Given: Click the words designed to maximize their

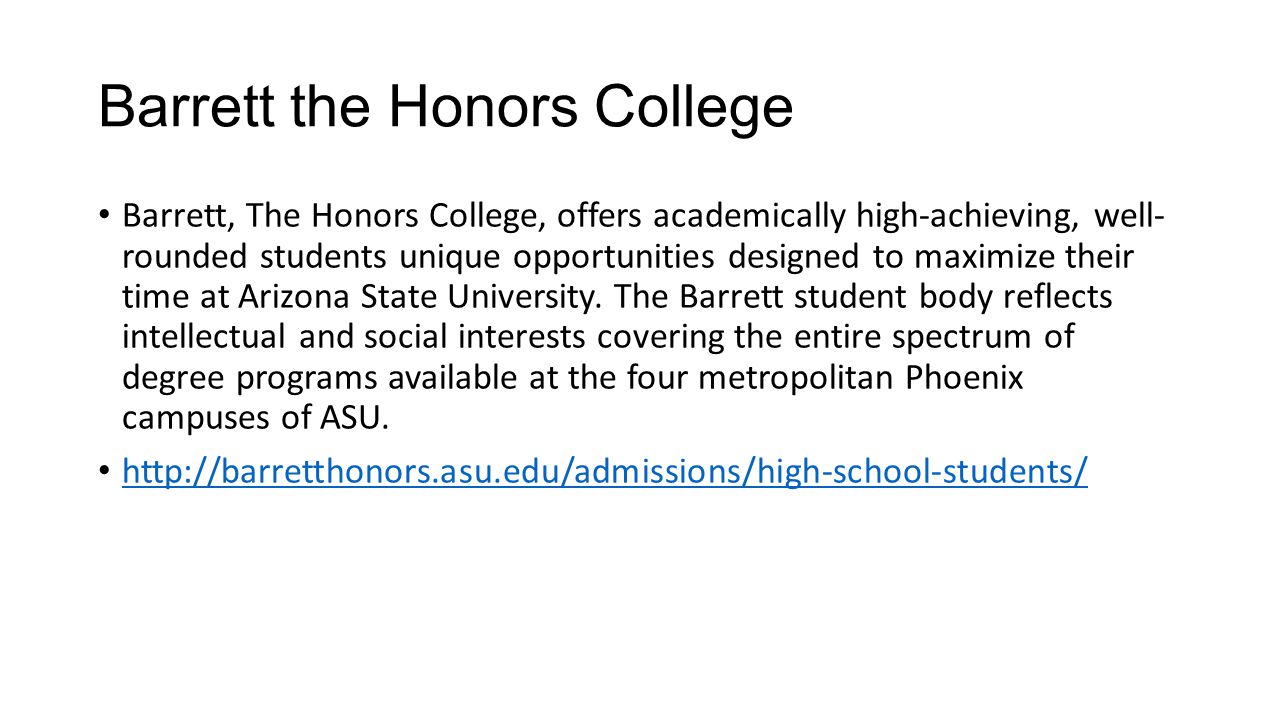Looking at the screenshot, I should (x=931, y=257).
